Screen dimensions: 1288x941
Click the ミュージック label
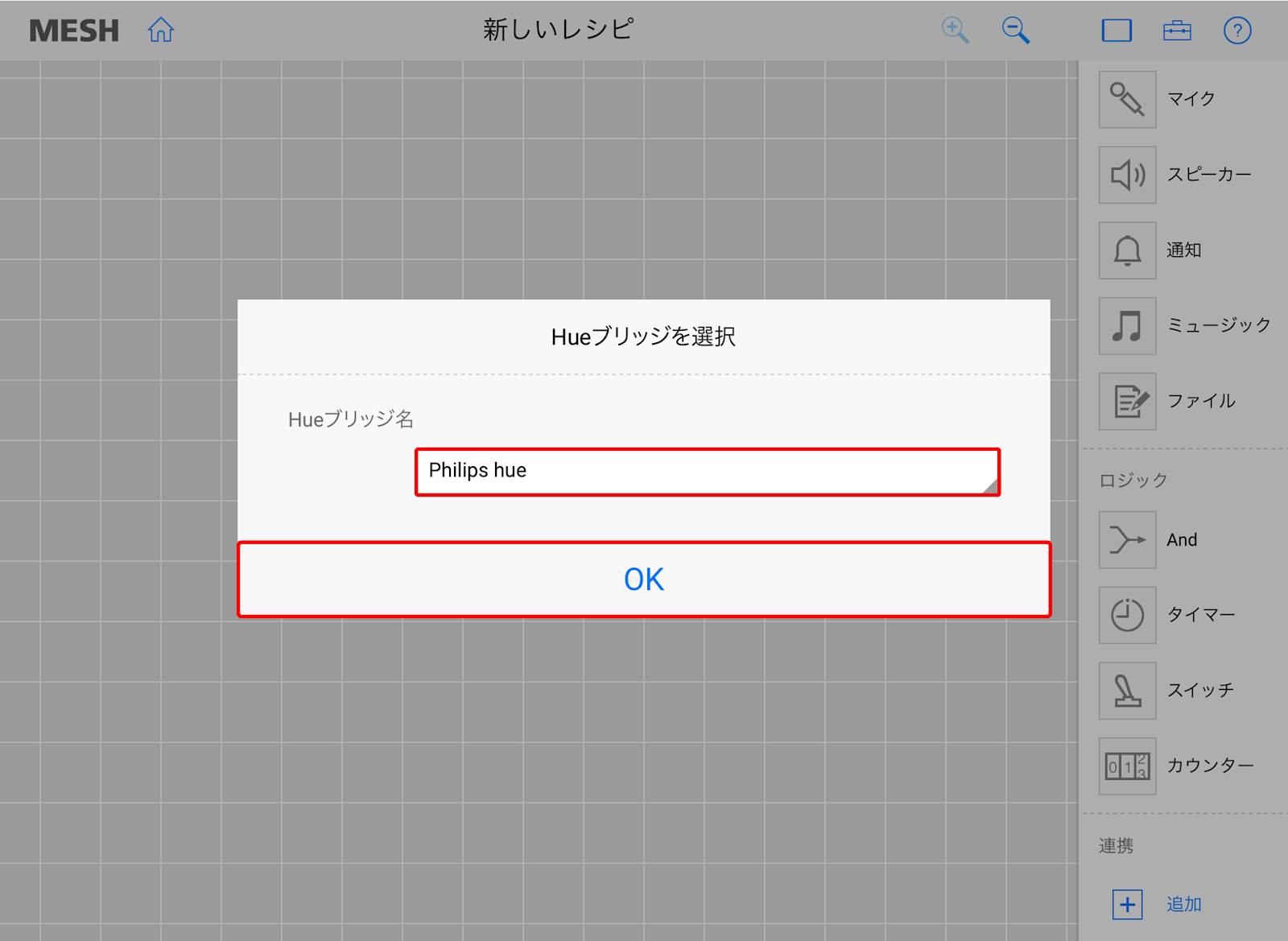click(x=1219, y=325)
